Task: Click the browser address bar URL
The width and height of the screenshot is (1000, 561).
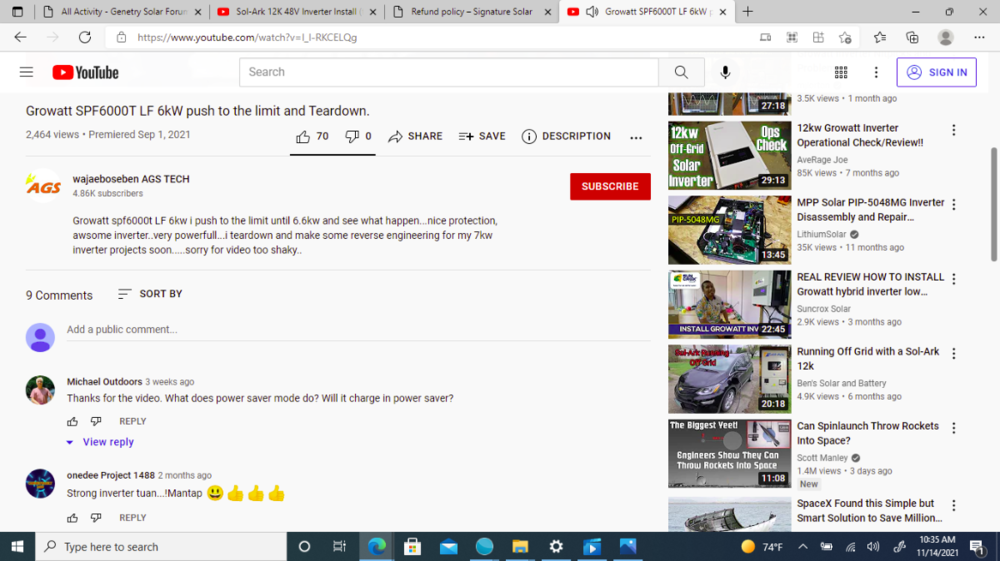Action: pyautogui.click(x=247, y=38)
